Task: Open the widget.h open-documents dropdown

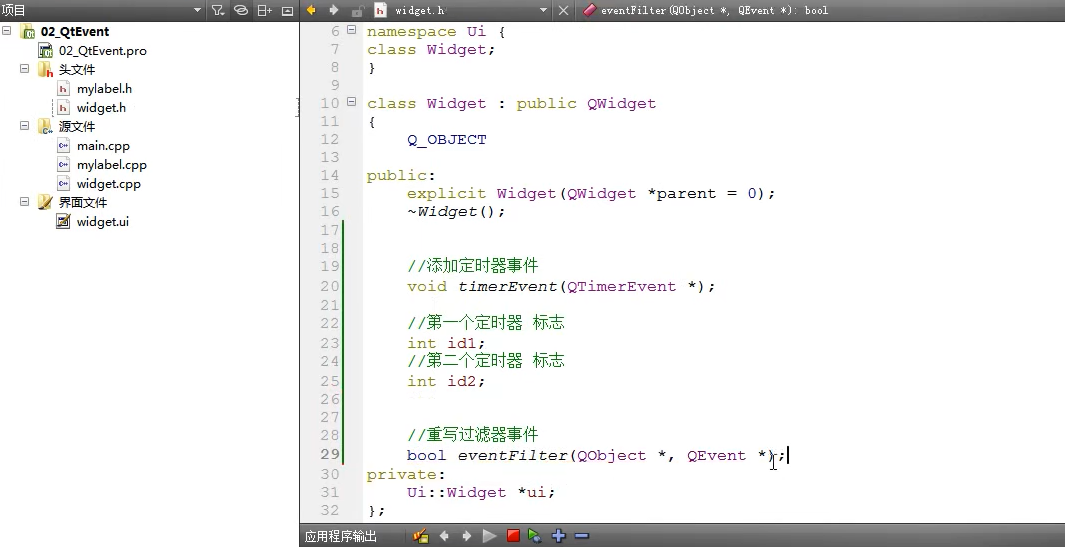Action: [543, 10]
